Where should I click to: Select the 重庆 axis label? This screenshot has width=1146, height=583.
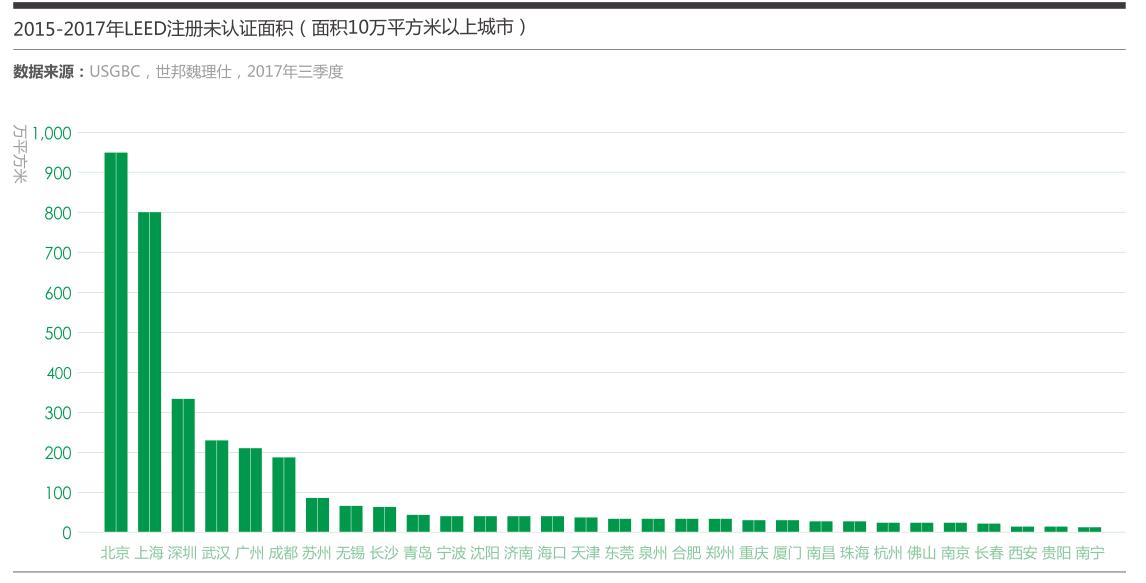pyautogui.click(x=754, y=553)
